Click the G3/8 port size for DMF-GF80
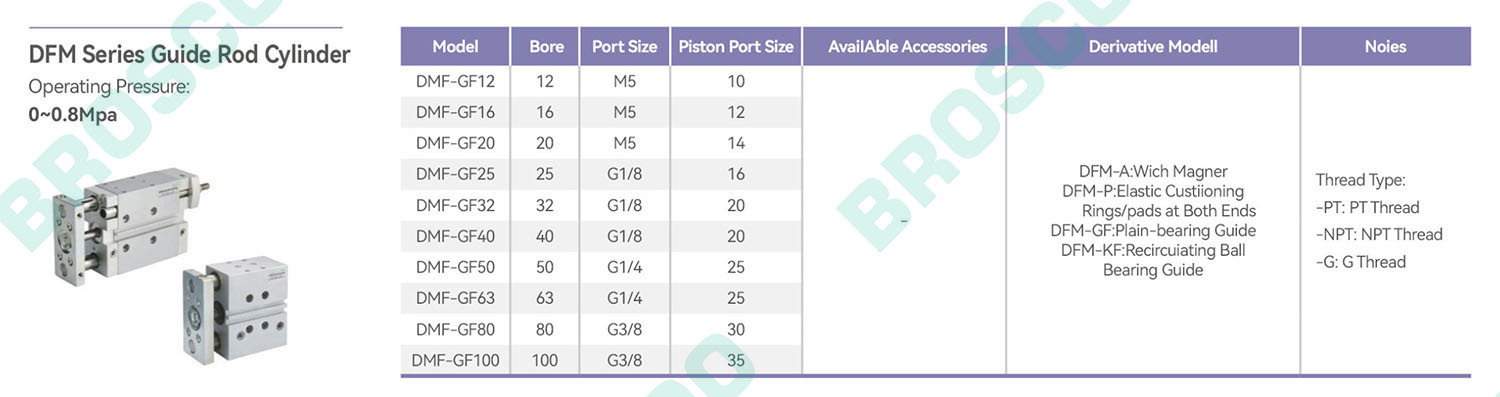 click(625, 329)
